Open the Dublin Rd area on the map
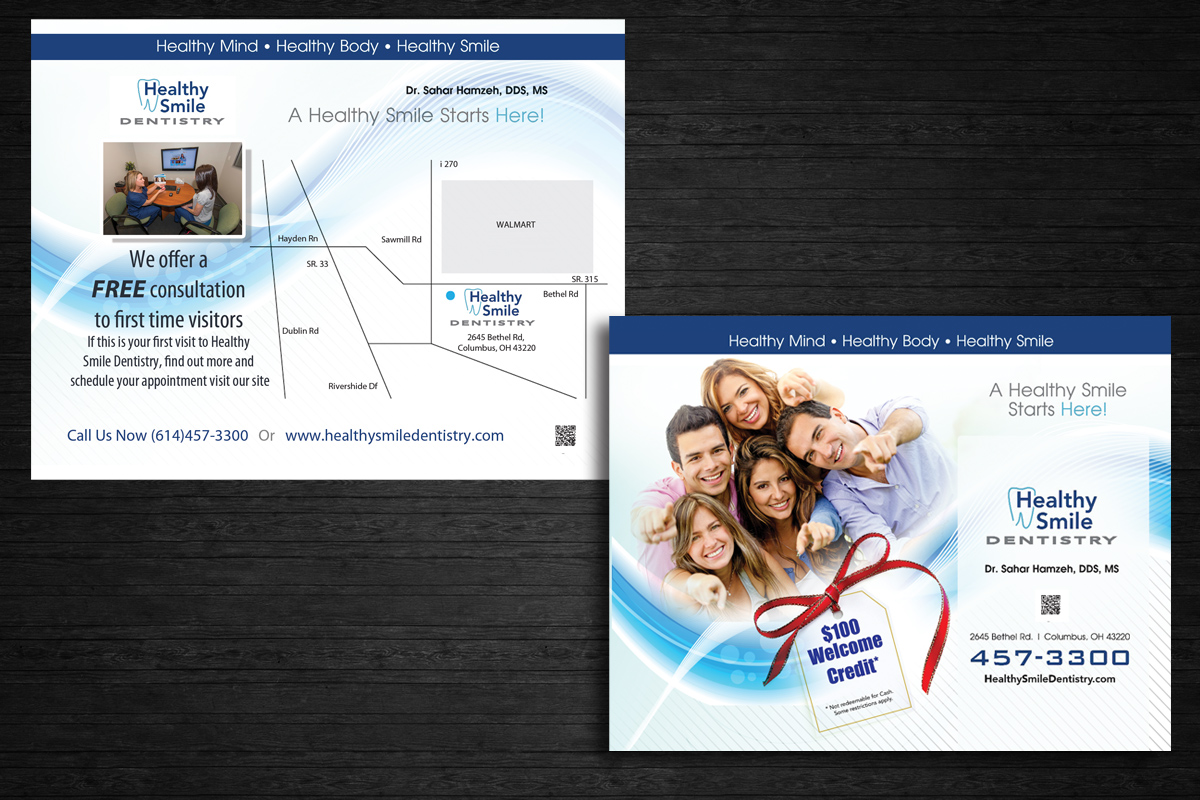Image resolution: width=1200 pixels, height=800 pixels. click(x=299, y=330)
